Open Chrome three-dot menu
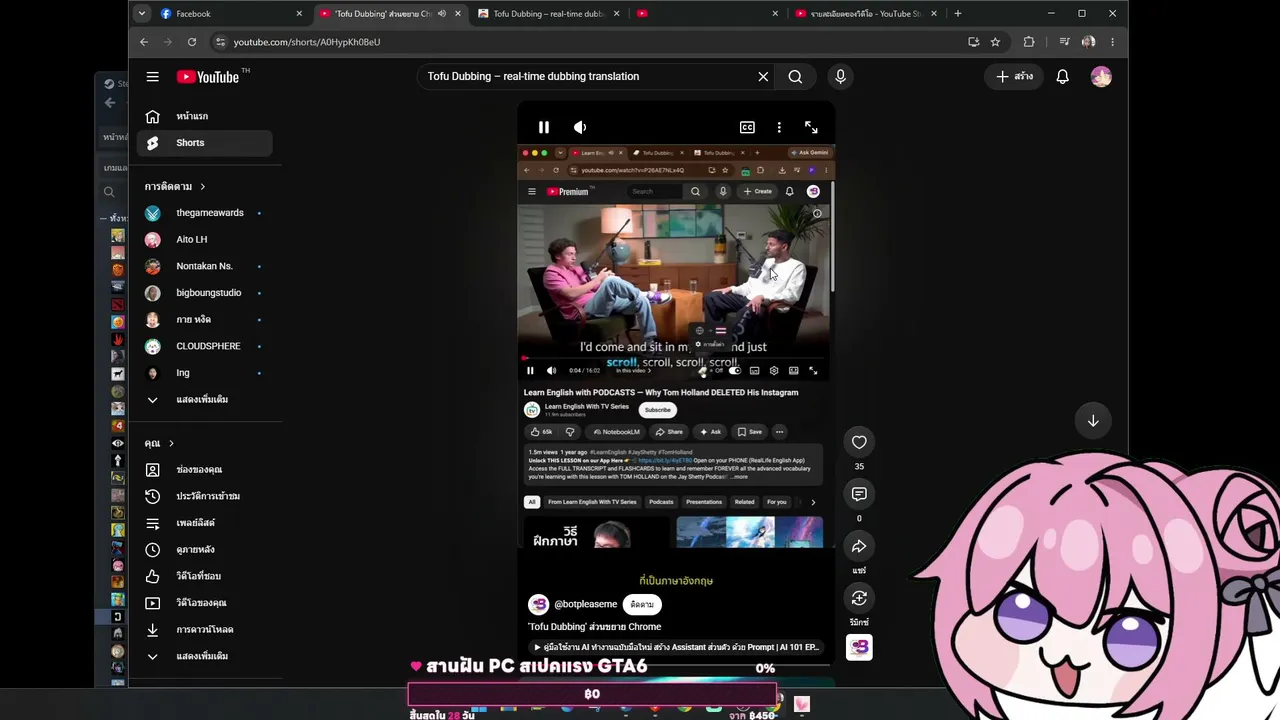Screen dimensions: 1280x720 [x=1112, y=42]
